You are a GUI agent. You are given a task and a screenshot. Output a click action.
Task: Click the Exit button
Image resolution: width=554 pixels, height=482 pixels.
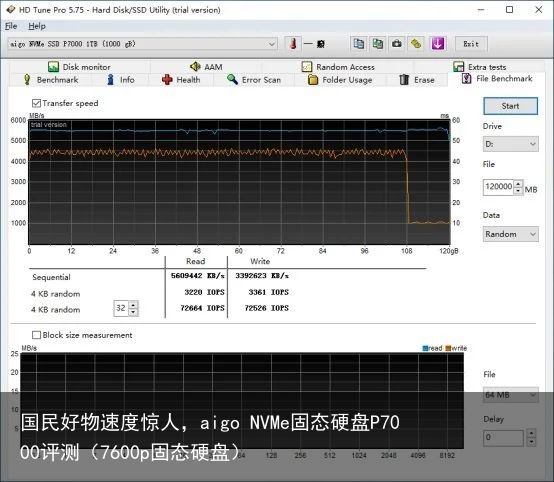pyautogui.click(x=471, y=44)
